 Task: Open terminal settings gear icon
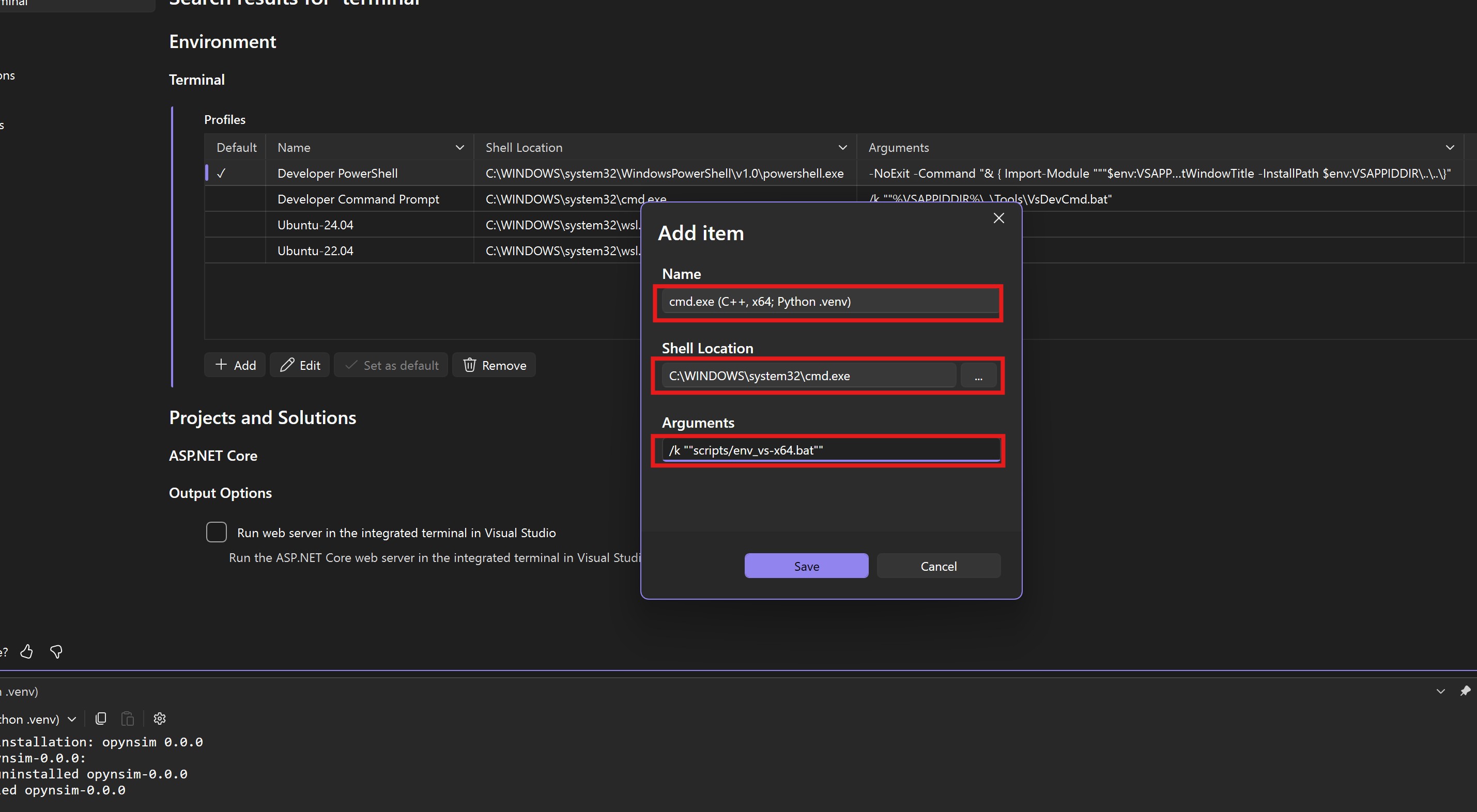pos(159,719)
